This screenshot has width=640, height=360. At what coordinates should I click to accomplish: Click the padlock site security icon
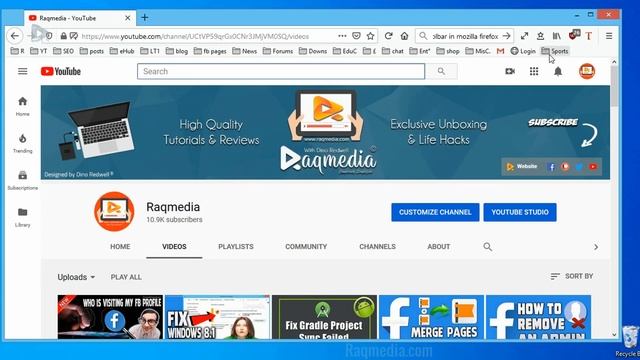(x=63, y=36)
